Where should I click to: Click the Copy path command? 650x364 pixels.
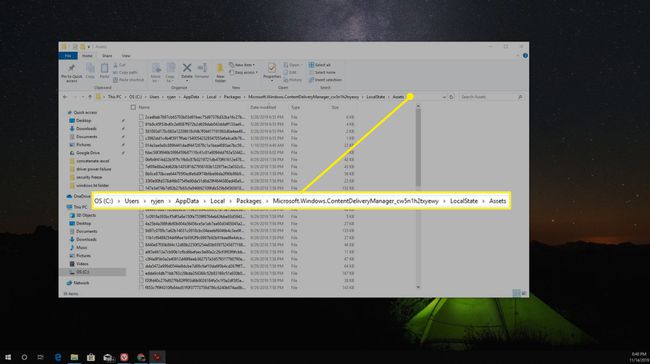point(125,73)
